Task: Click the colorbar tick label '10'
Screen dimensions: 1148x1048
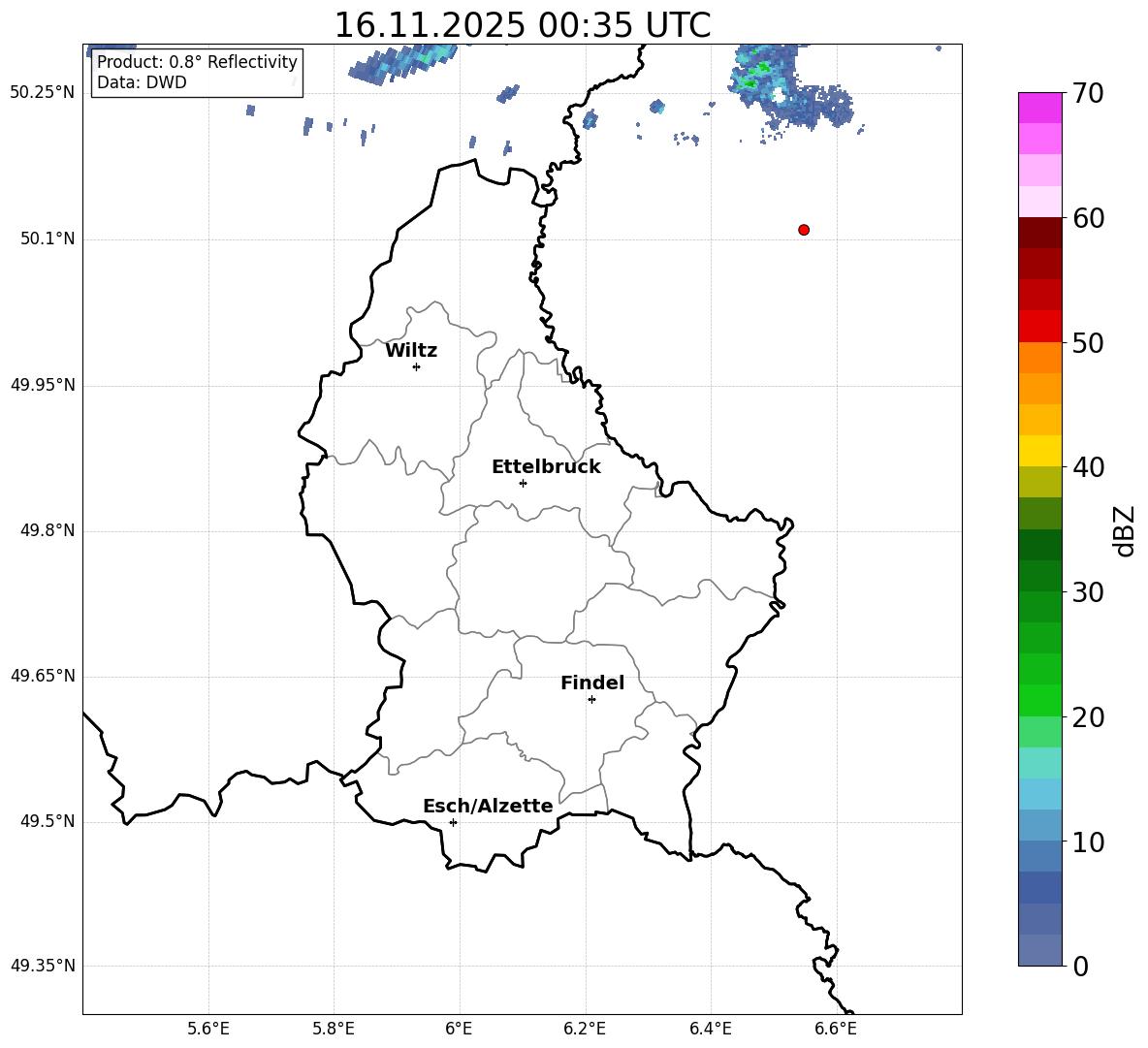Action: coord(1088,842)
